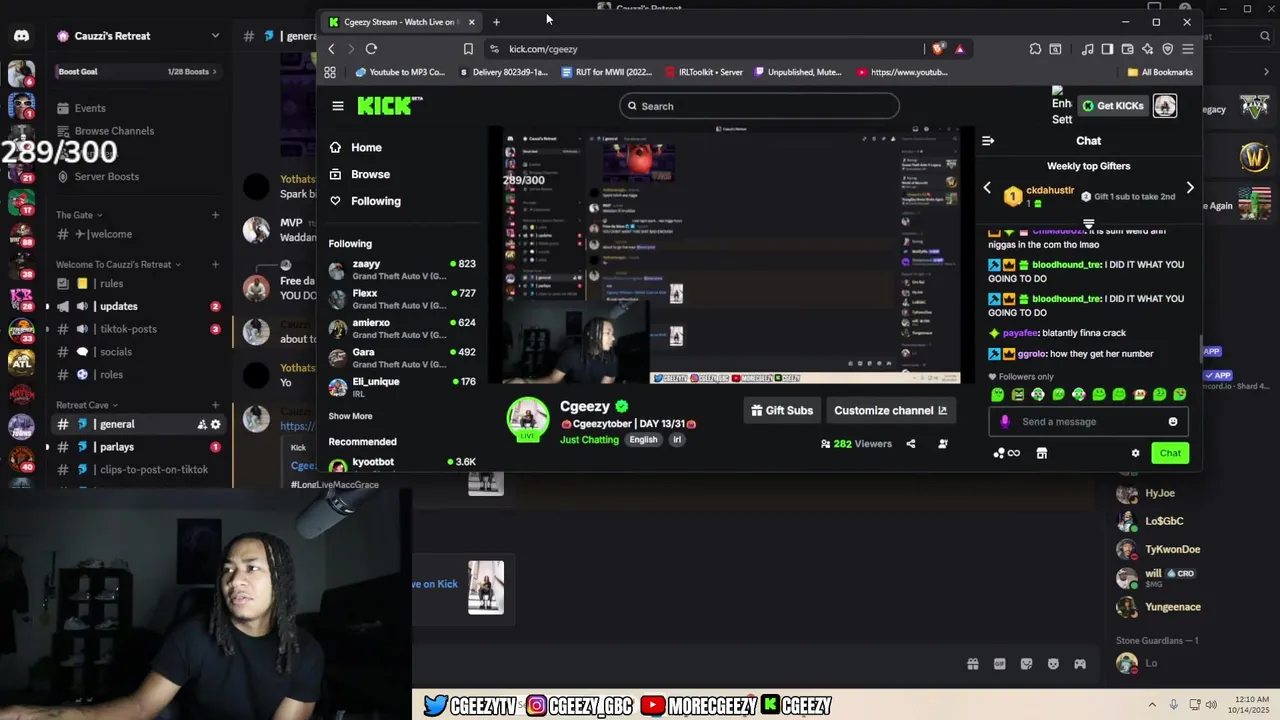Click the Brave Shields lion icon
This screenshot has width=1280, height=720.
click(938, 49)
